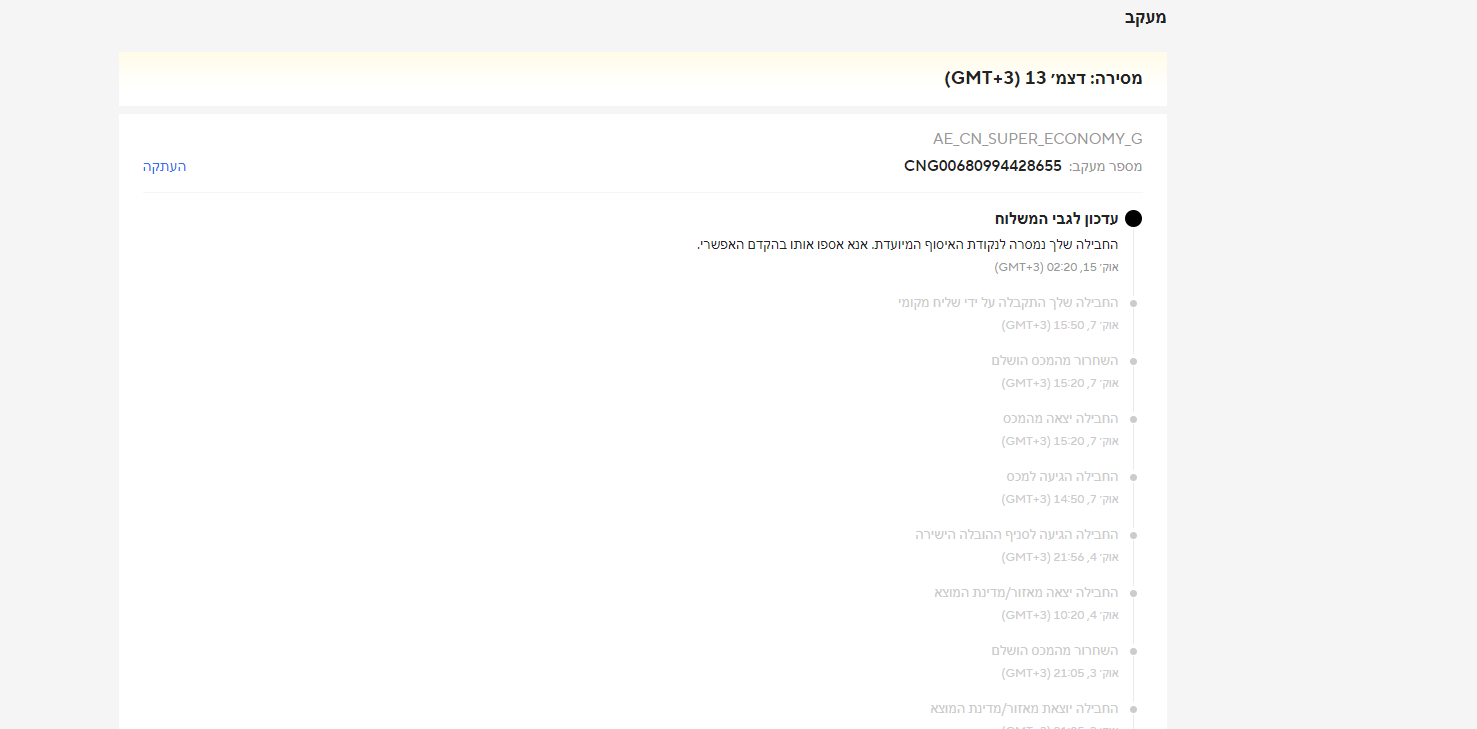Screen dimensions: 1477x729
Task: Select "השחרור מהמכס הושלם" entry dated אוק׳ 3
Action: 1055,650
